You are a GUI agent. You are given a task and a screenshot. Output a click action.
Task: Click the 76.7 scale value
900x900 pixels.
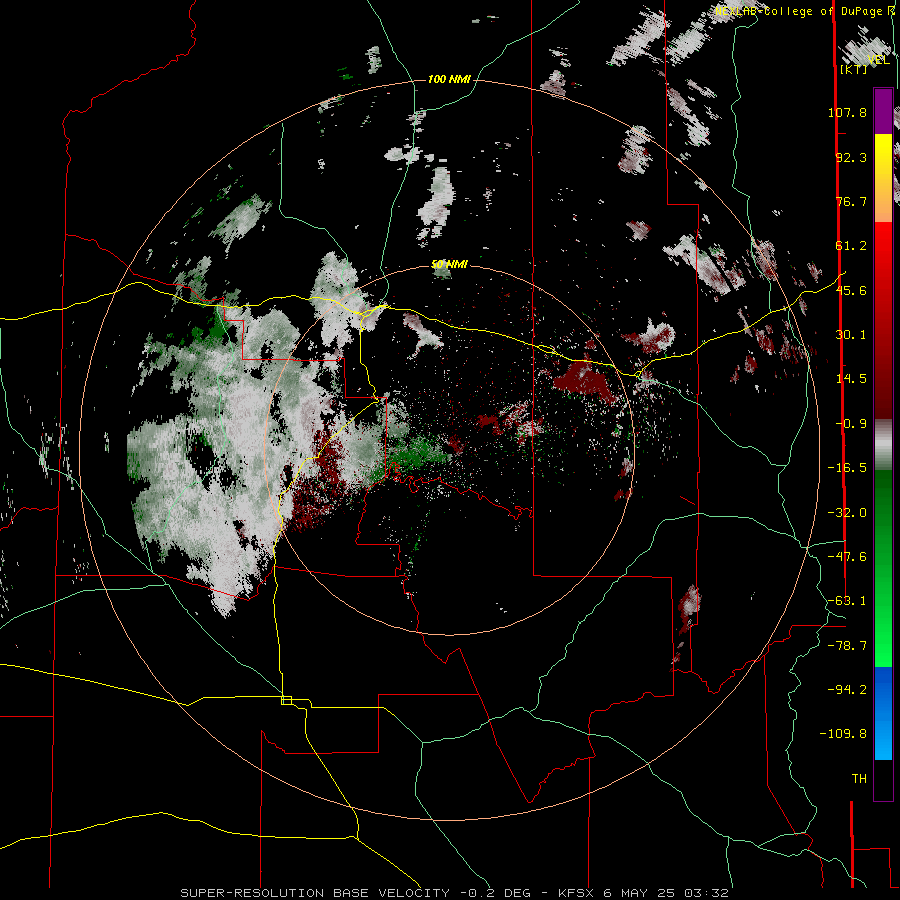point(851,201)
